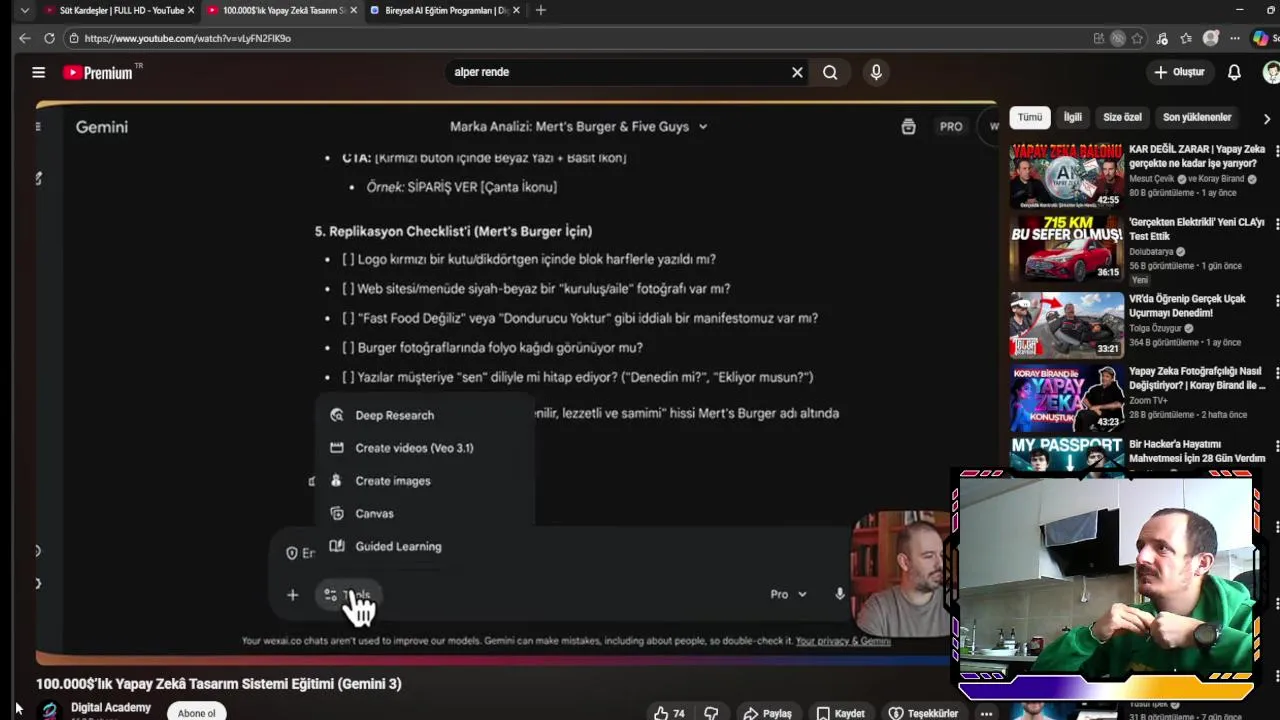1280x720 pixels.
Task: Open the Pro model selector dropdown
Action: (x=788, y=594)
